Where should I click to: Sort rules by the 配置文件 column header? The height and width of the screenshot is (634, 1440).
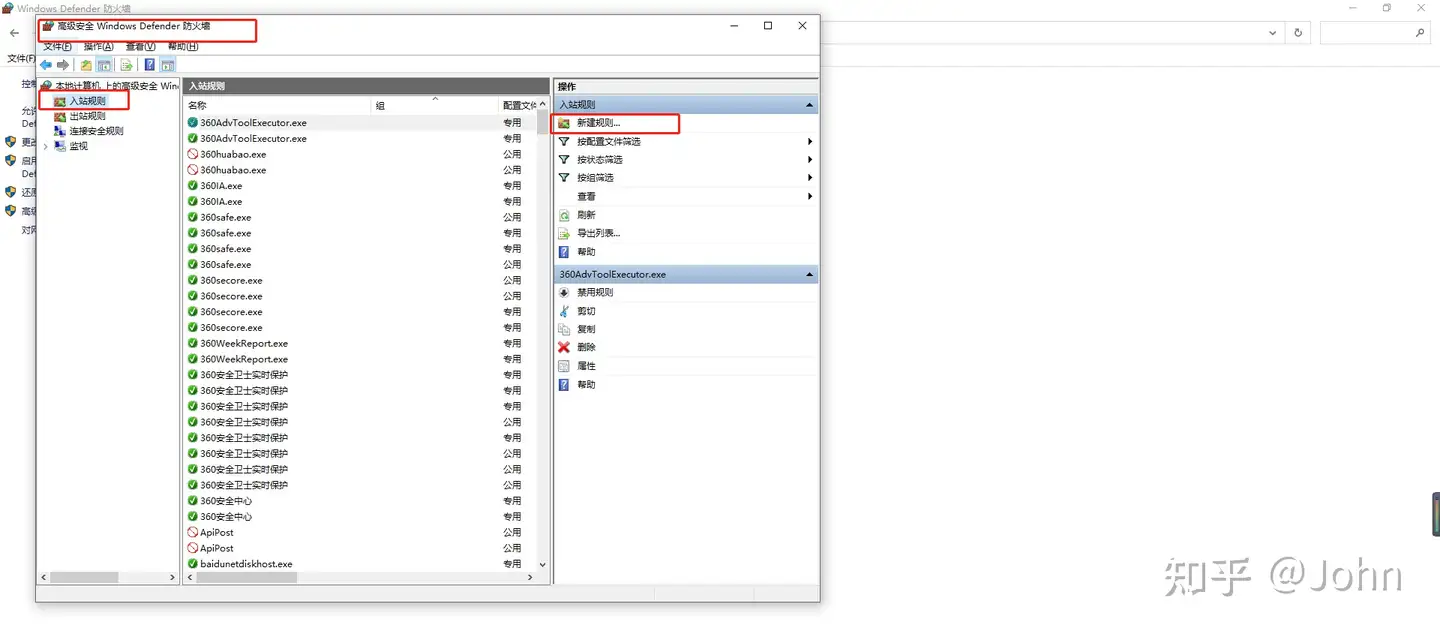518,105
